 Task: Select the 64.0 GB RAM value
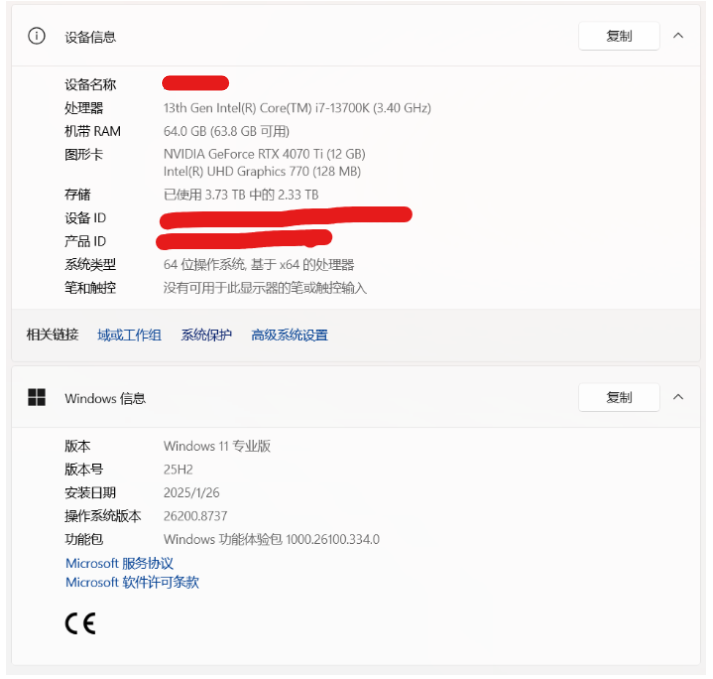tap(226, 131)
